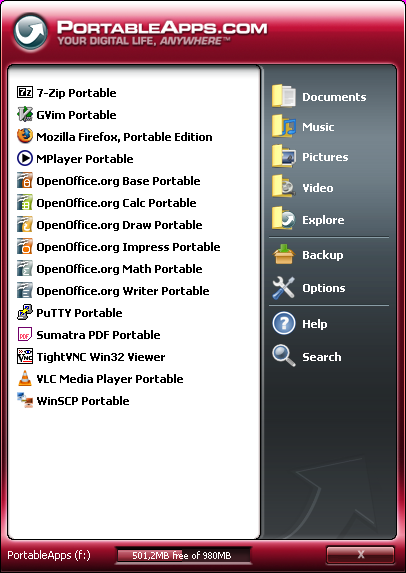Click the Options wrench and screwdriver icon
The width and height of the screenshot is (406, 573).
pos(283,288)
